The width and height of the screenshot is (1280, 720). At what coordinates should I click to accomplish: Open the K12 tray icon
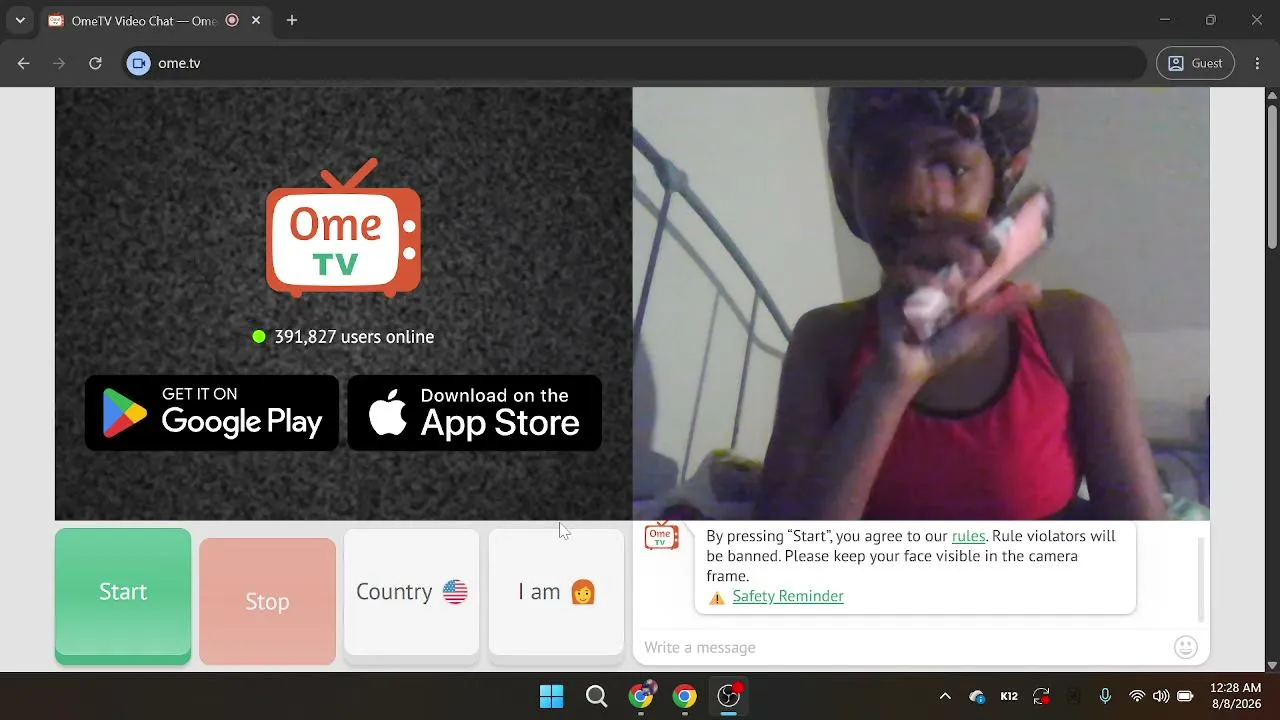point(1009,696)
